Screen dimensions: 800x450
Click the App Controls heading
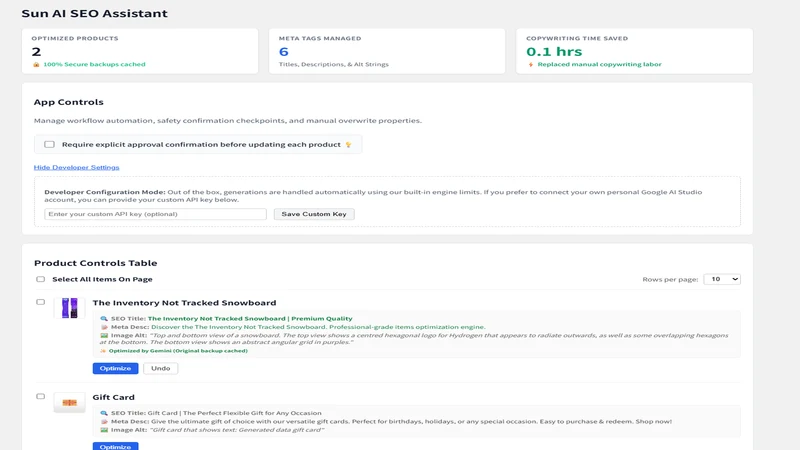coord(68,102)
